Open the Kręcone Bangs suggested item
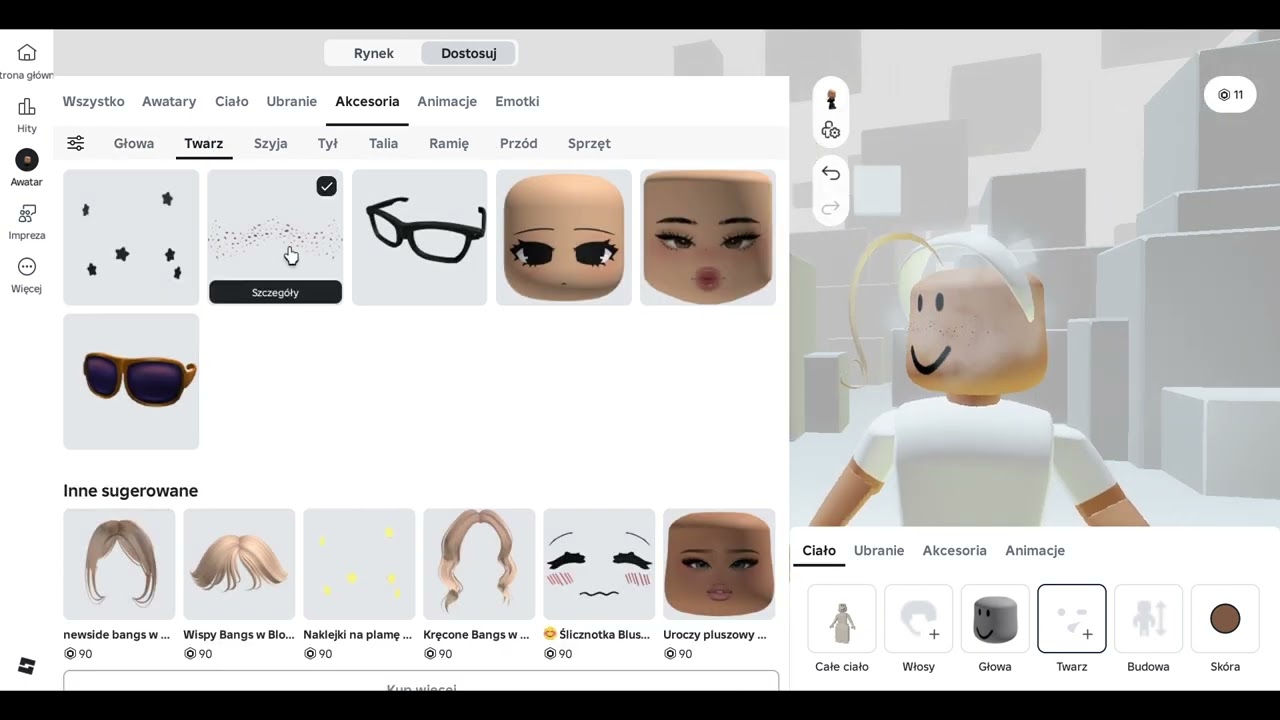Image resolution: width=1280 pixels, height=720 pixels. coord(479,564)
